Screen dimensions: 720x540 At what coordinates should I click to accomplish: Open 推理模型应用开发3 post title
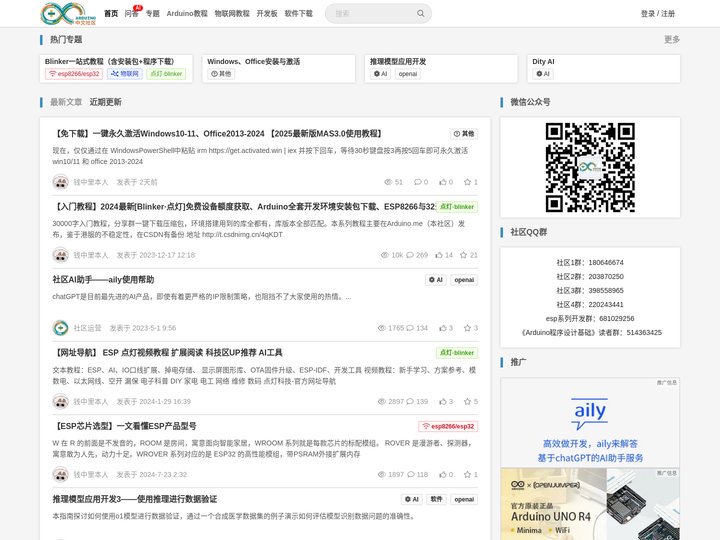135,499
